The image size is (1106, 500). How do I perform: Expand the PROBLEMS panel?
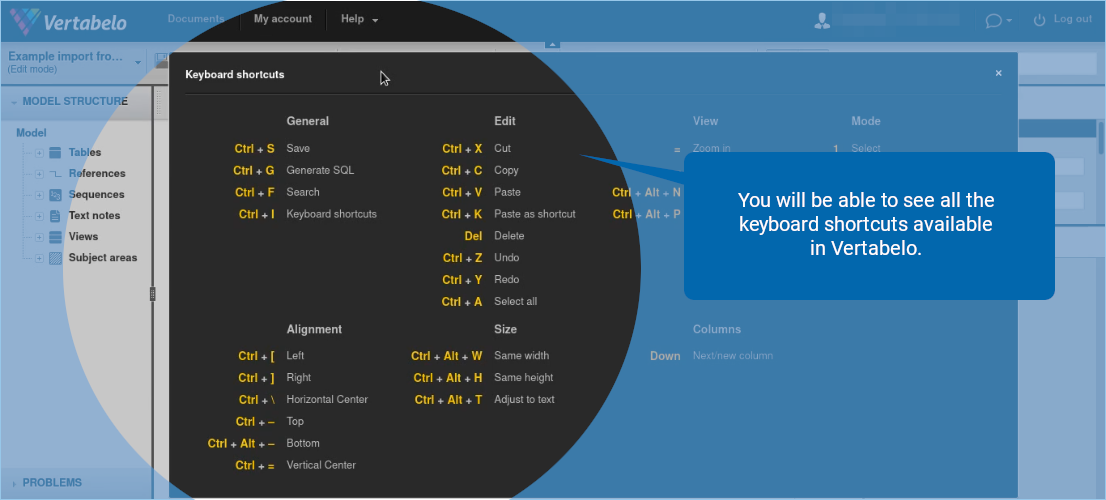13,484
